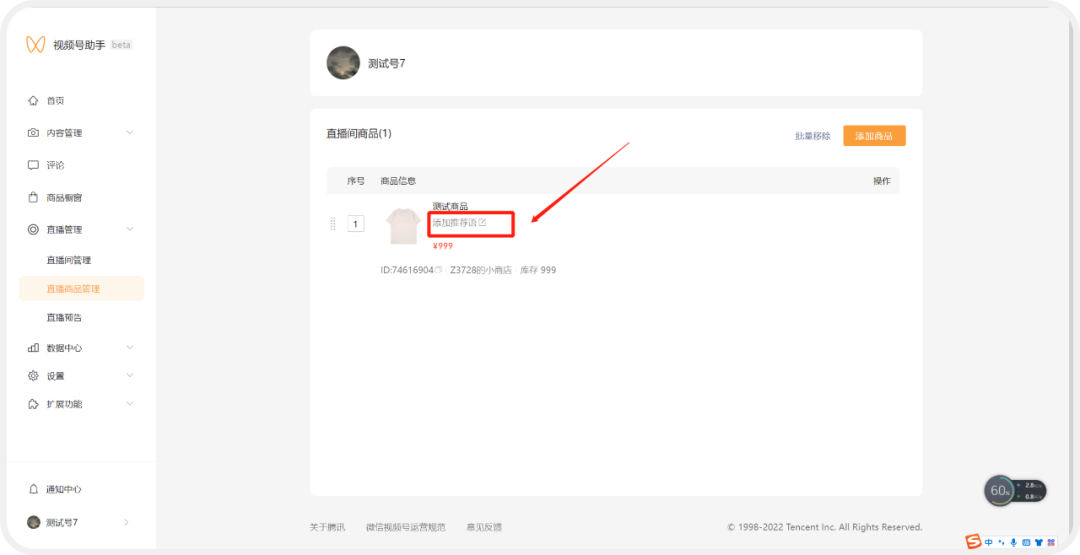Screen dimensions: 1080x555
Task: Click the sequence number box showing 1
Action: point(355,224)
